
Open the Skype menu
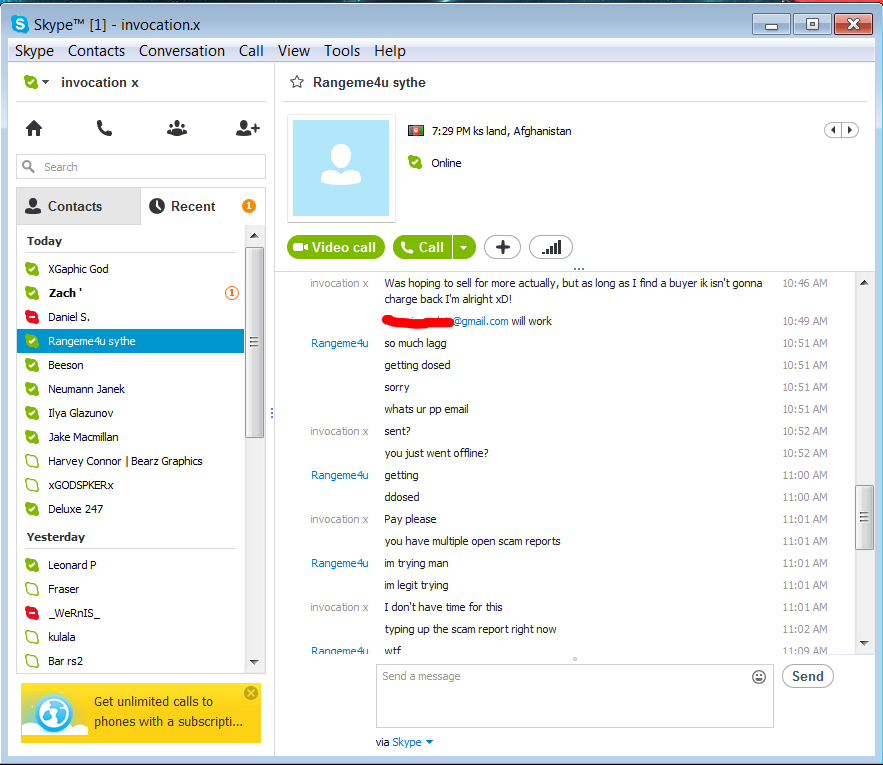[x=34, y=51]
